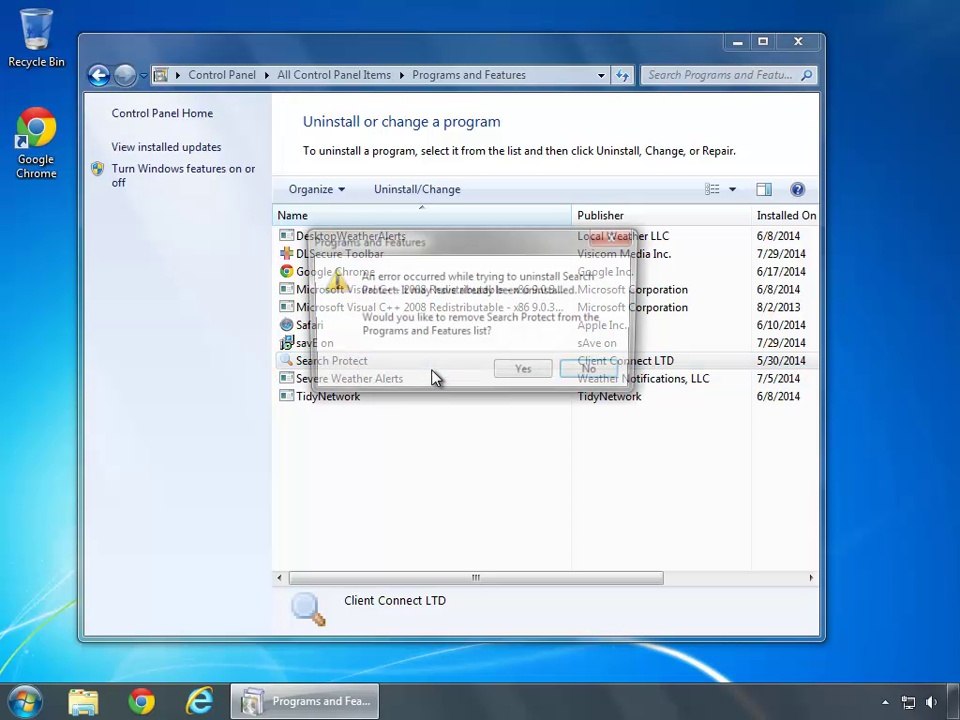
Task: Open the volume speaker icon in tray
Action: pos(932,702)
